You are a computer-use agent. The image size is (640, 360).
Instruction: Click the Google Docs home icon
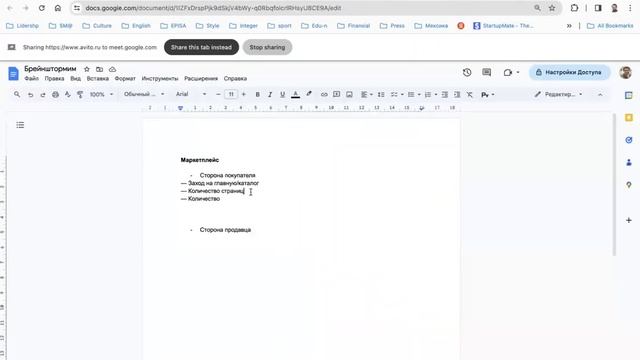pos(13,74)
